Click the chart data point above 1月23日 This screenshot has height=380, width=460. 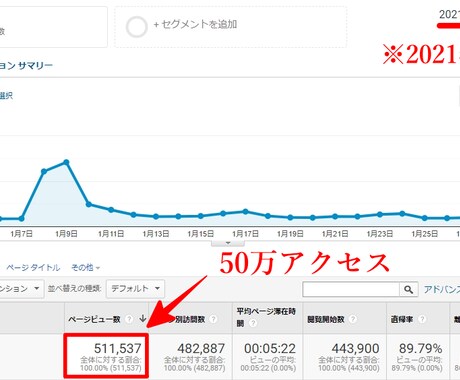point(380,214)
